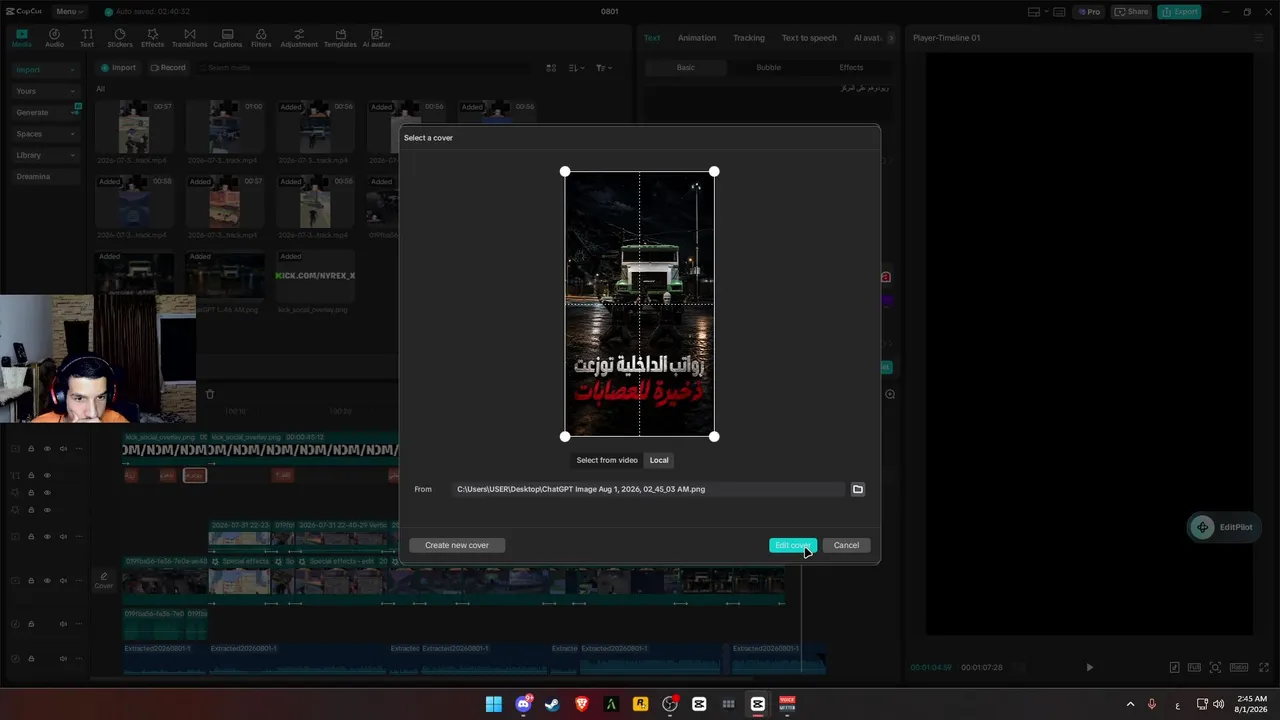Expand the Spaces section
Screen dimensions: 1280x720
coord(45,134)
